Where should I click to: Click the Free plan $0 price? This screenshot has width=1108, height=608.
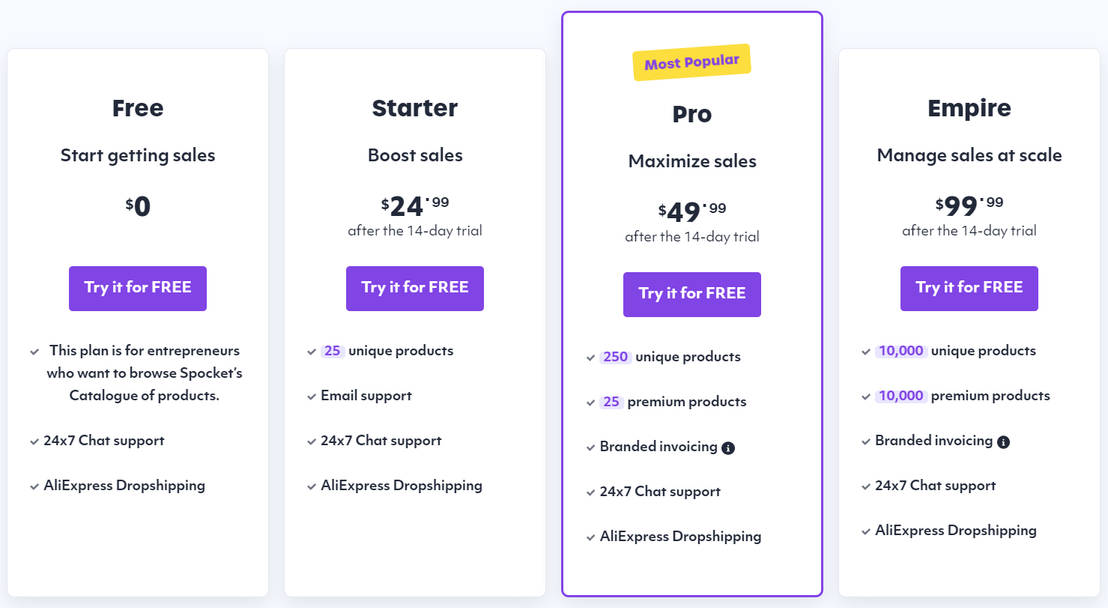click(138, 207)
